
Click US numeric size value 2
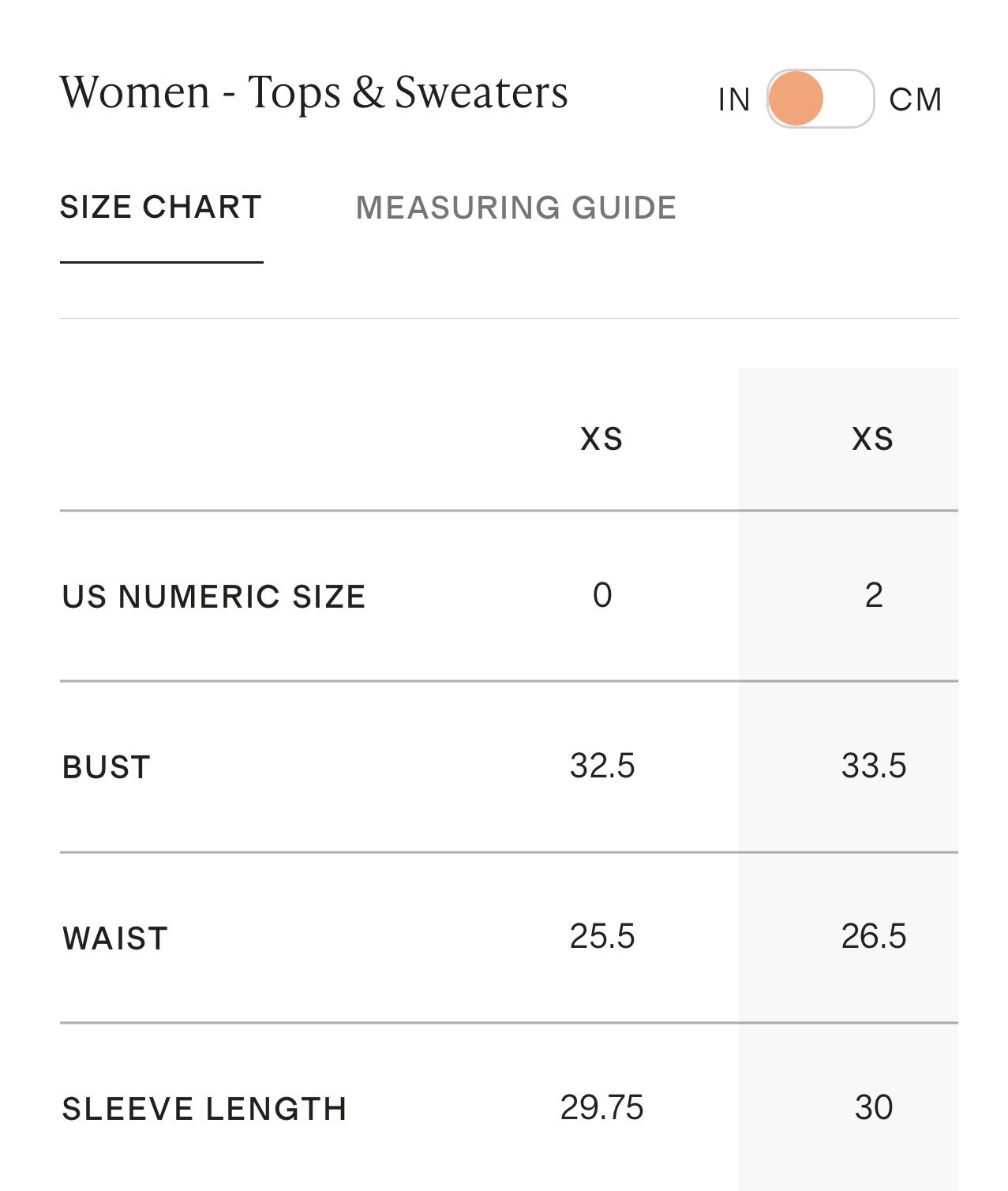[874, 595]
